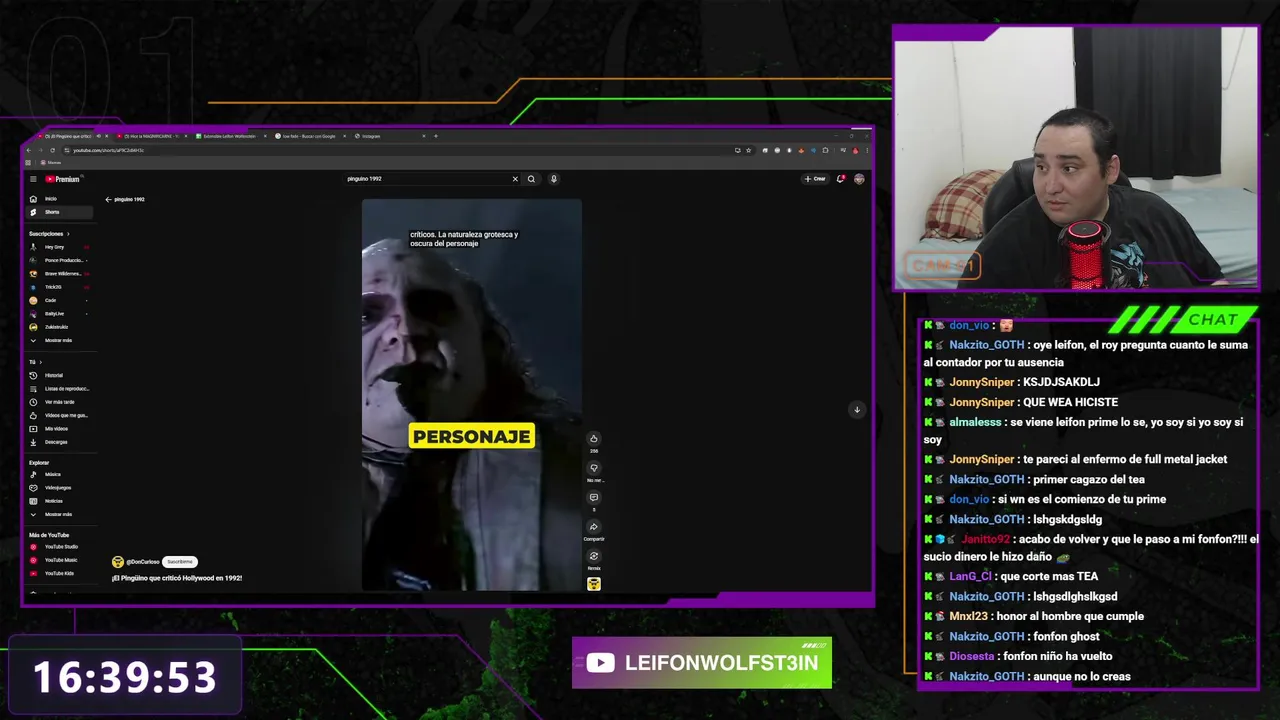
Task: Open the DonCurioso channel avatar
Action: pos(118,562)
